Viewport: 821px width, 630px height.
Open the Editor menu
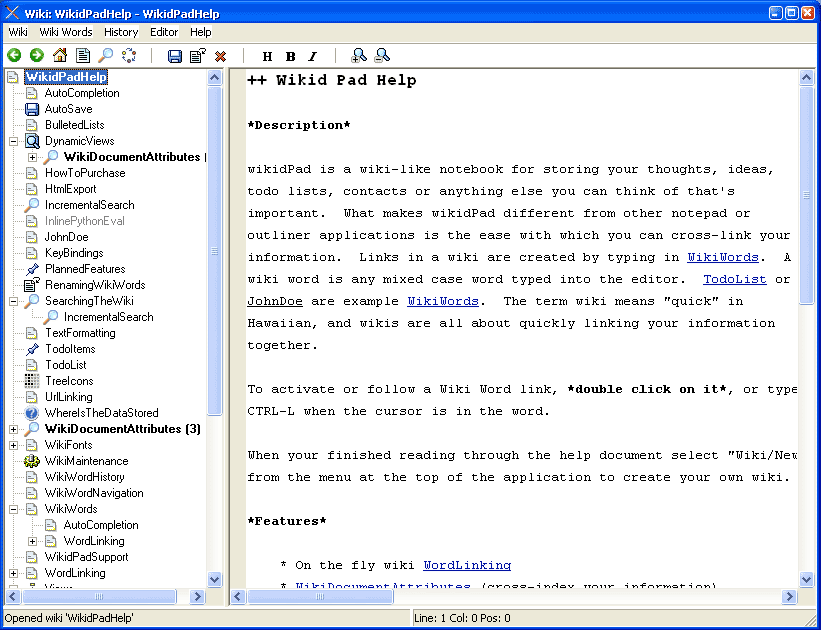coord(164,32)
